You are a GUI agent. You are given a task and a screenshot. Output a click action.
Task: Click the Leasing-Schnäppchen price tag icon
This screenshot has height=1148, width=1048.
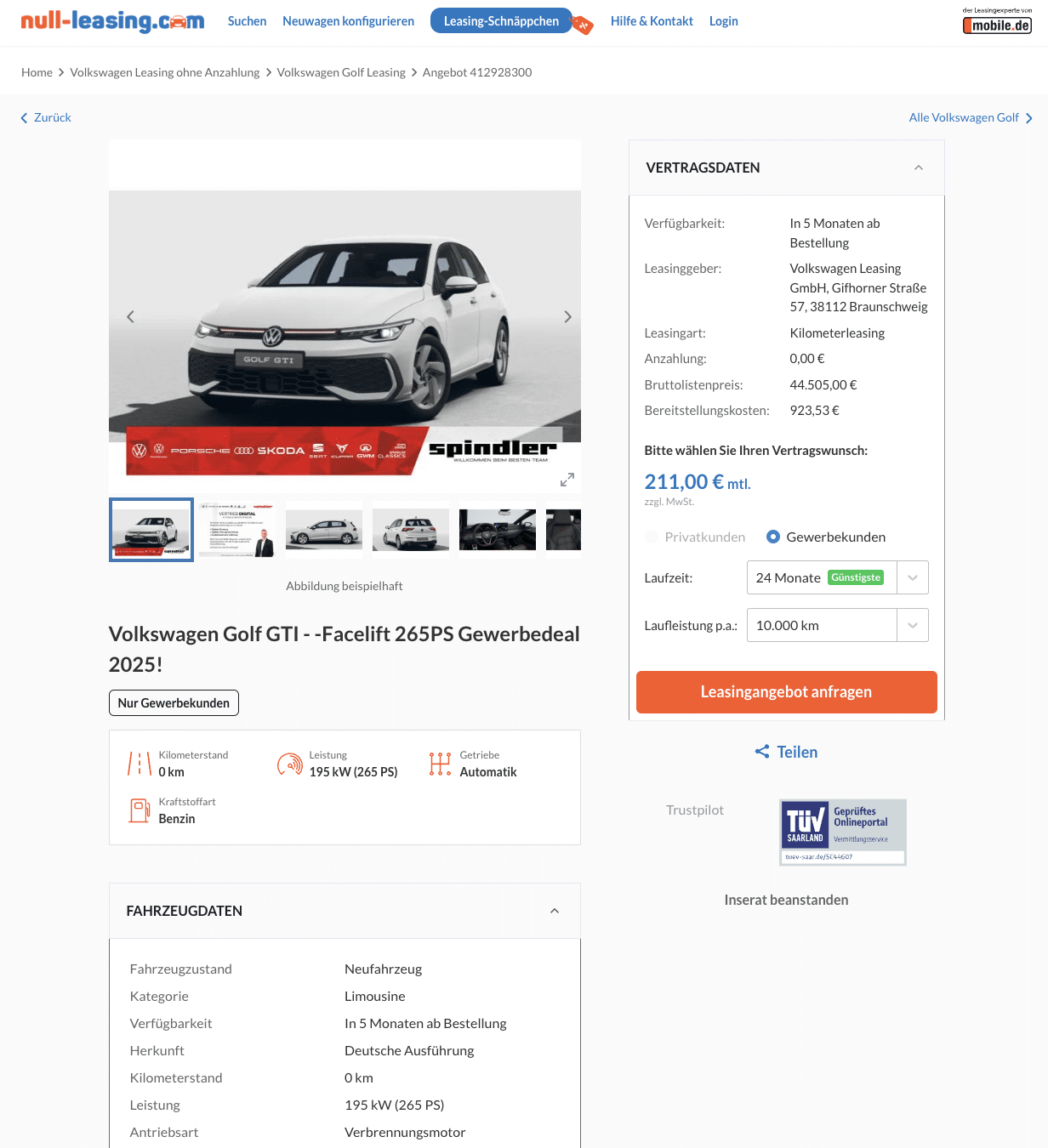(x=582, y=24)
